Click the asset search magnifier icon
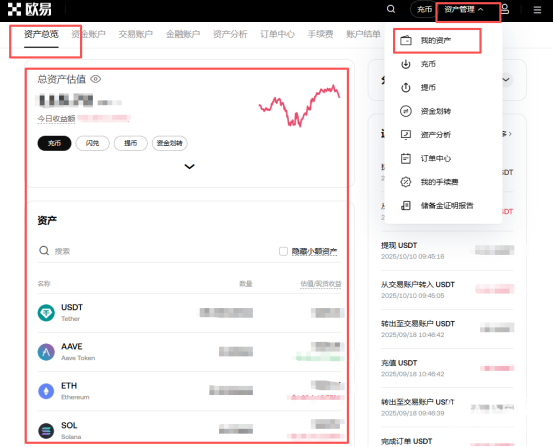This screenshot has width=554, height=447. 44,251
